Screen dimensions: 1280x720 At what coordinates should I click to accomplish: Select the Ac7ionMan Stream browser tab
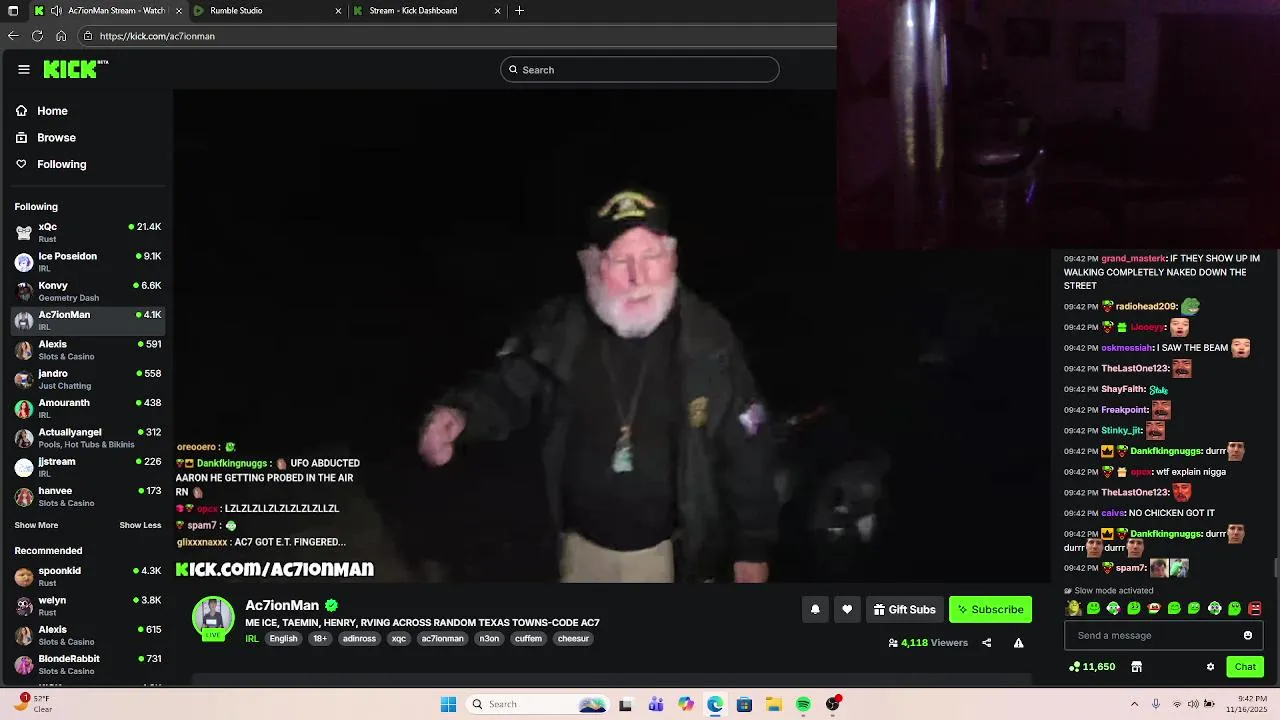[x=108, y=11]
